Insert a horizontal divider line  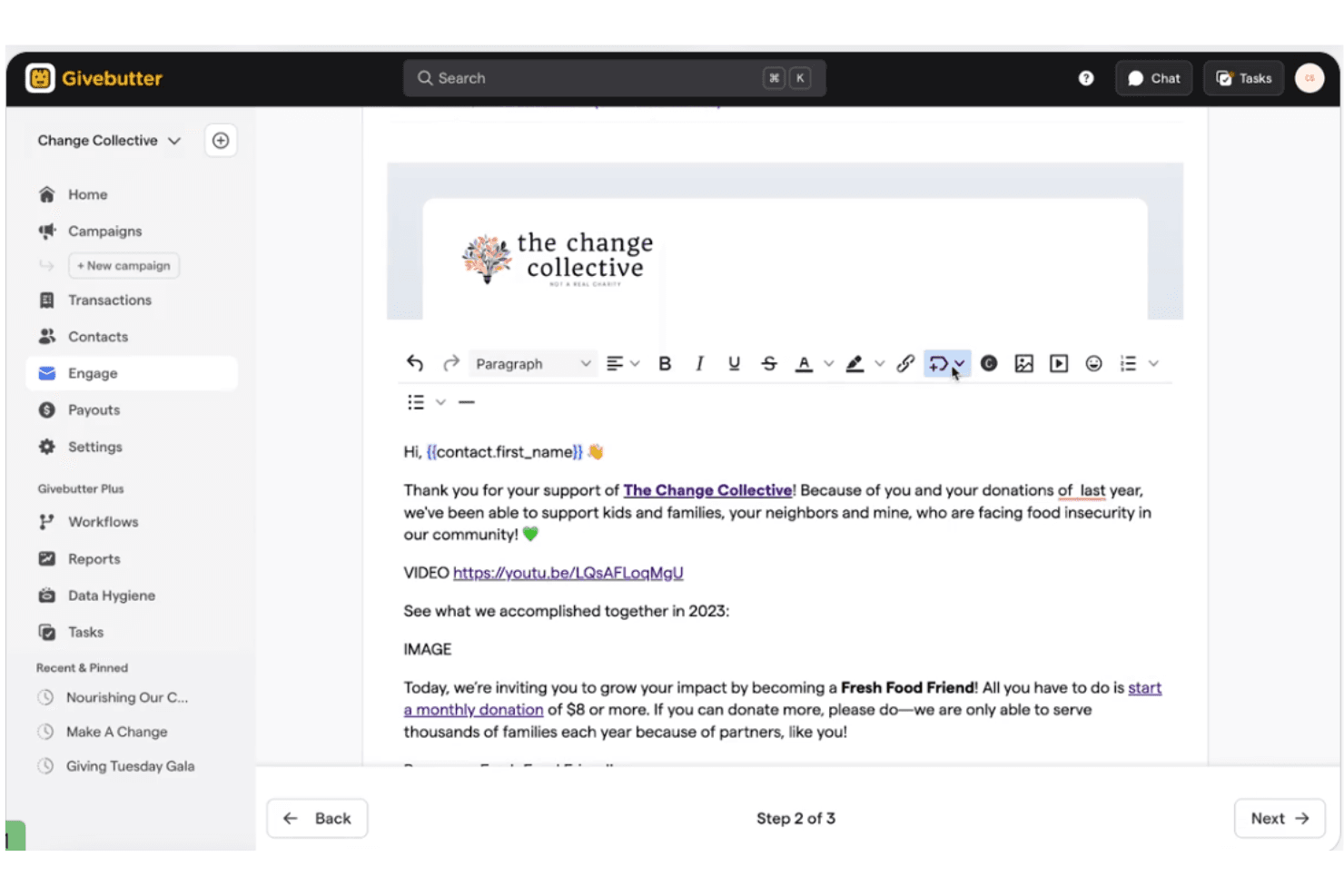pyautogui.click(x=467, y=402)
